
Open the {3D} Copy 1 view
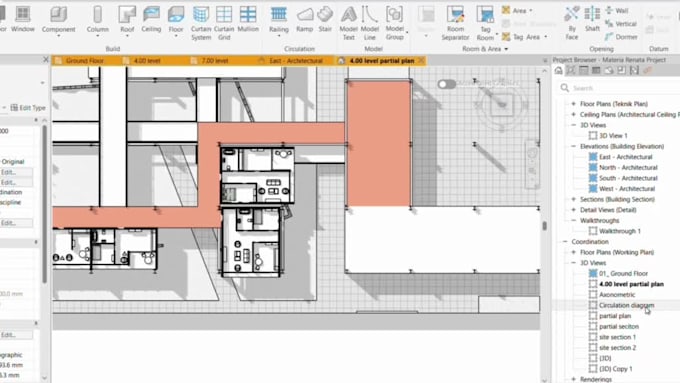coord(616,369)
